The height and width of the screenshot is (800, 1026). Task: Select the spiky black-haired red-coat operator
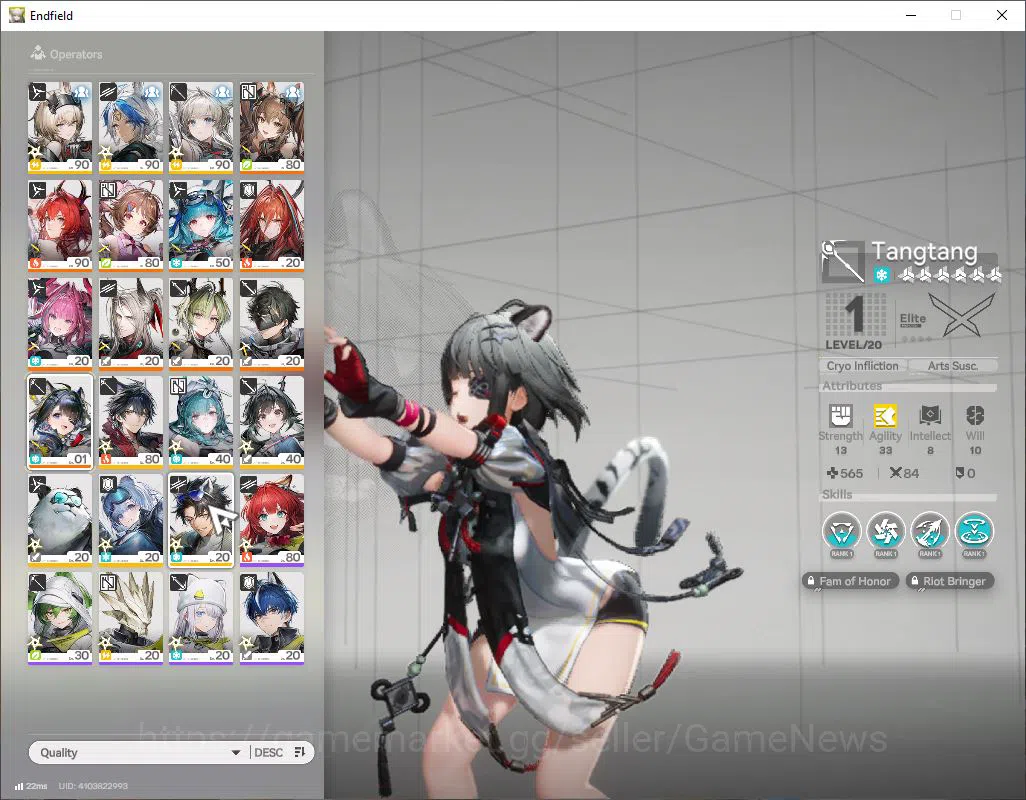[x=131, y=421]
